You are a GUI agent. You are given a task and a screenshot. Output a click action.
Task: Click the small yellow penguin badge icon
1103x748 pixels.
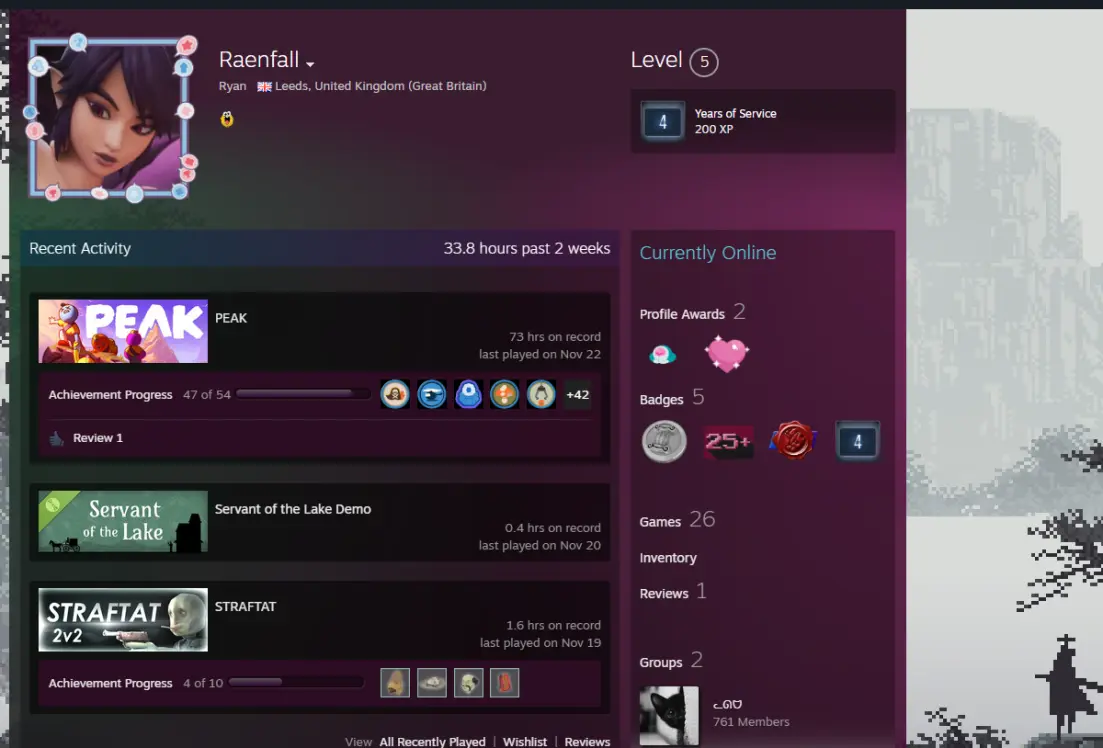click(x=228, y=120)
